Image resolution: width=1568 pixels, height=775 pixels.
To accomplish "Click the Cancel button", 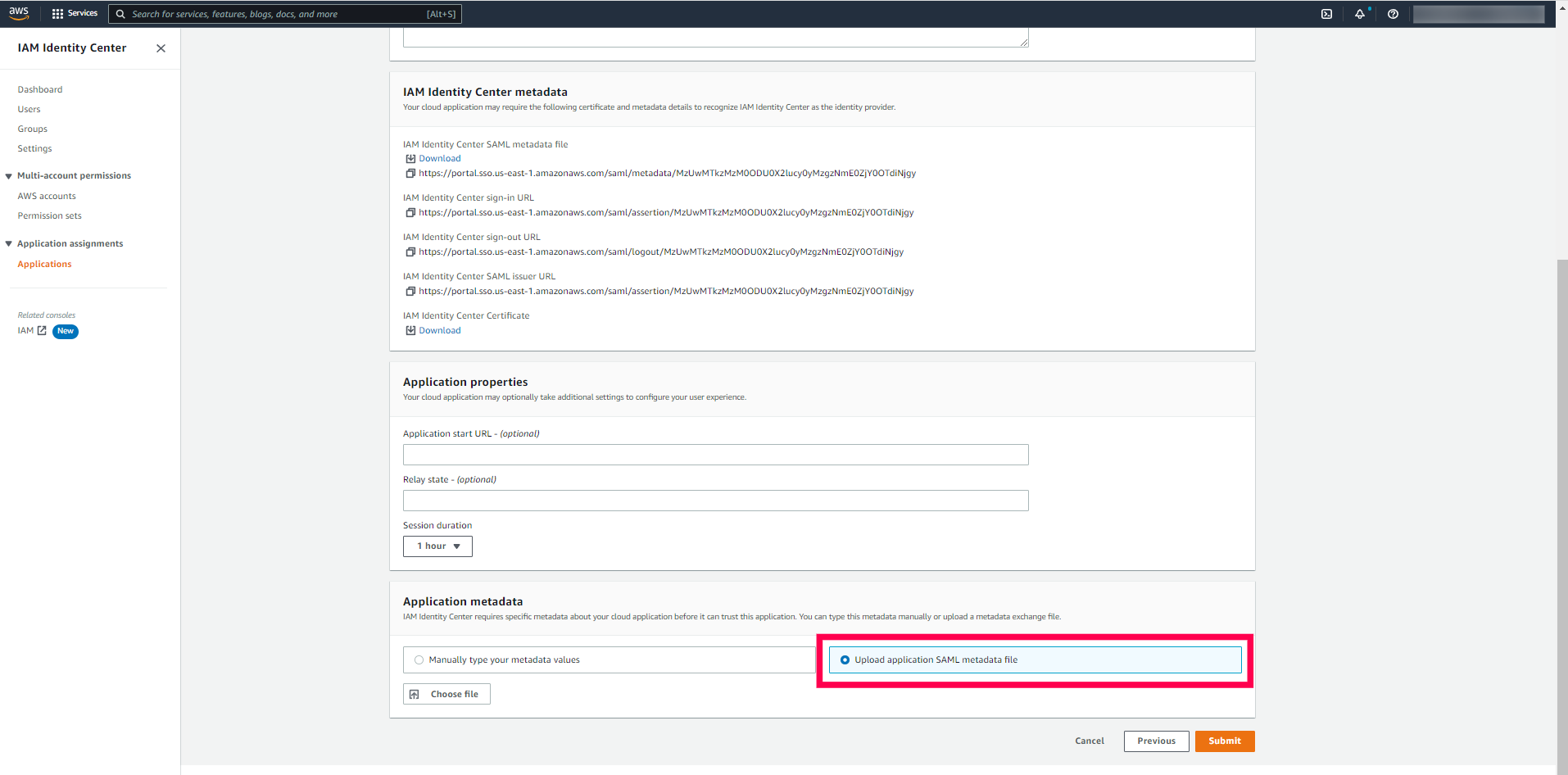I will click(1090, 741).
